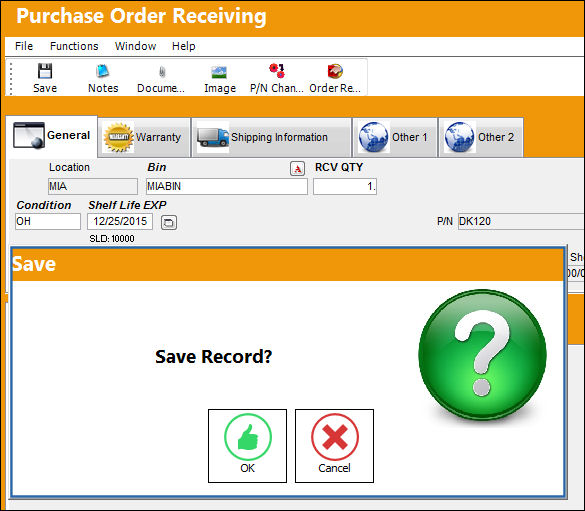
Task: Confirm save with the OK button
Action: 247,446
